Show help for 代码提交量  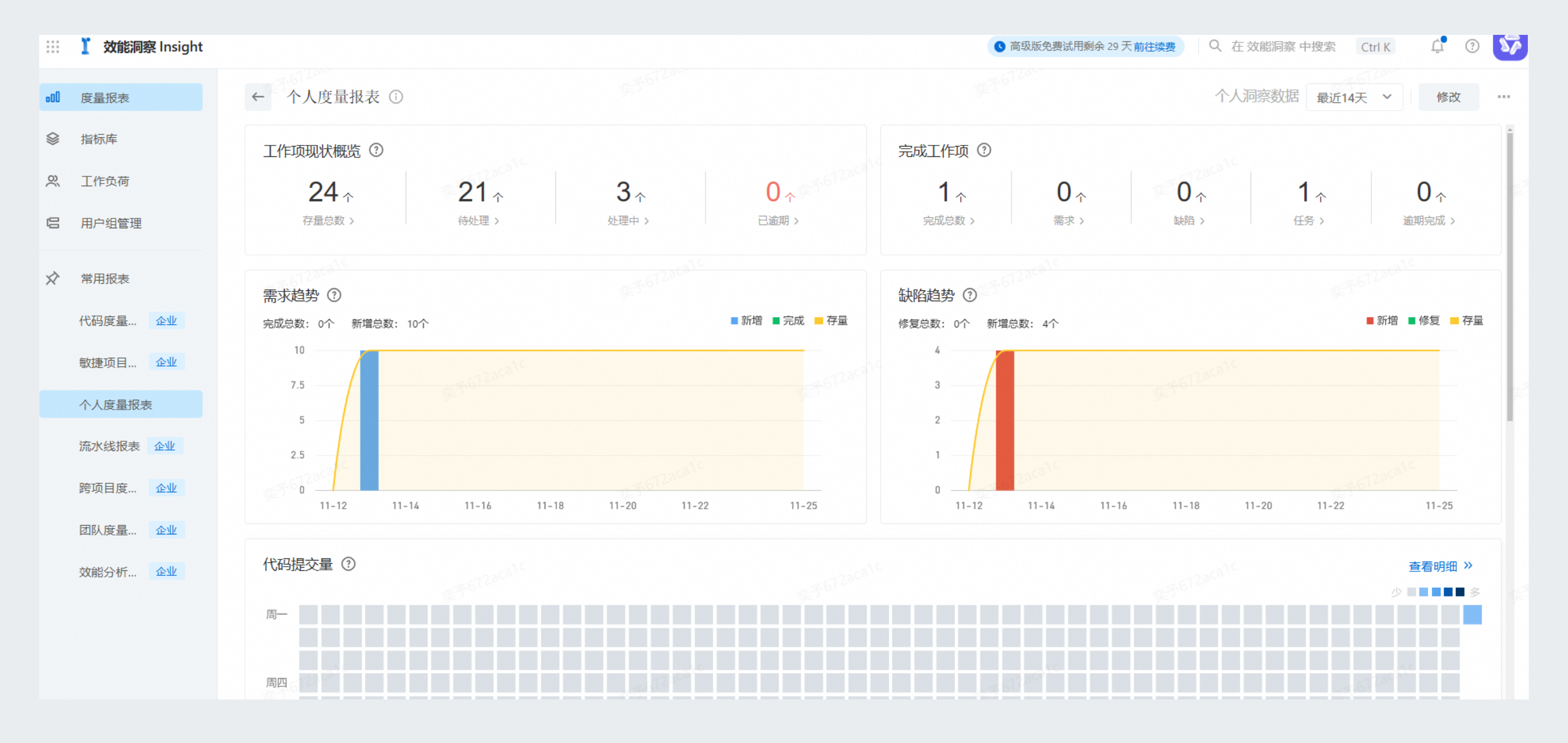click(348, 564)
